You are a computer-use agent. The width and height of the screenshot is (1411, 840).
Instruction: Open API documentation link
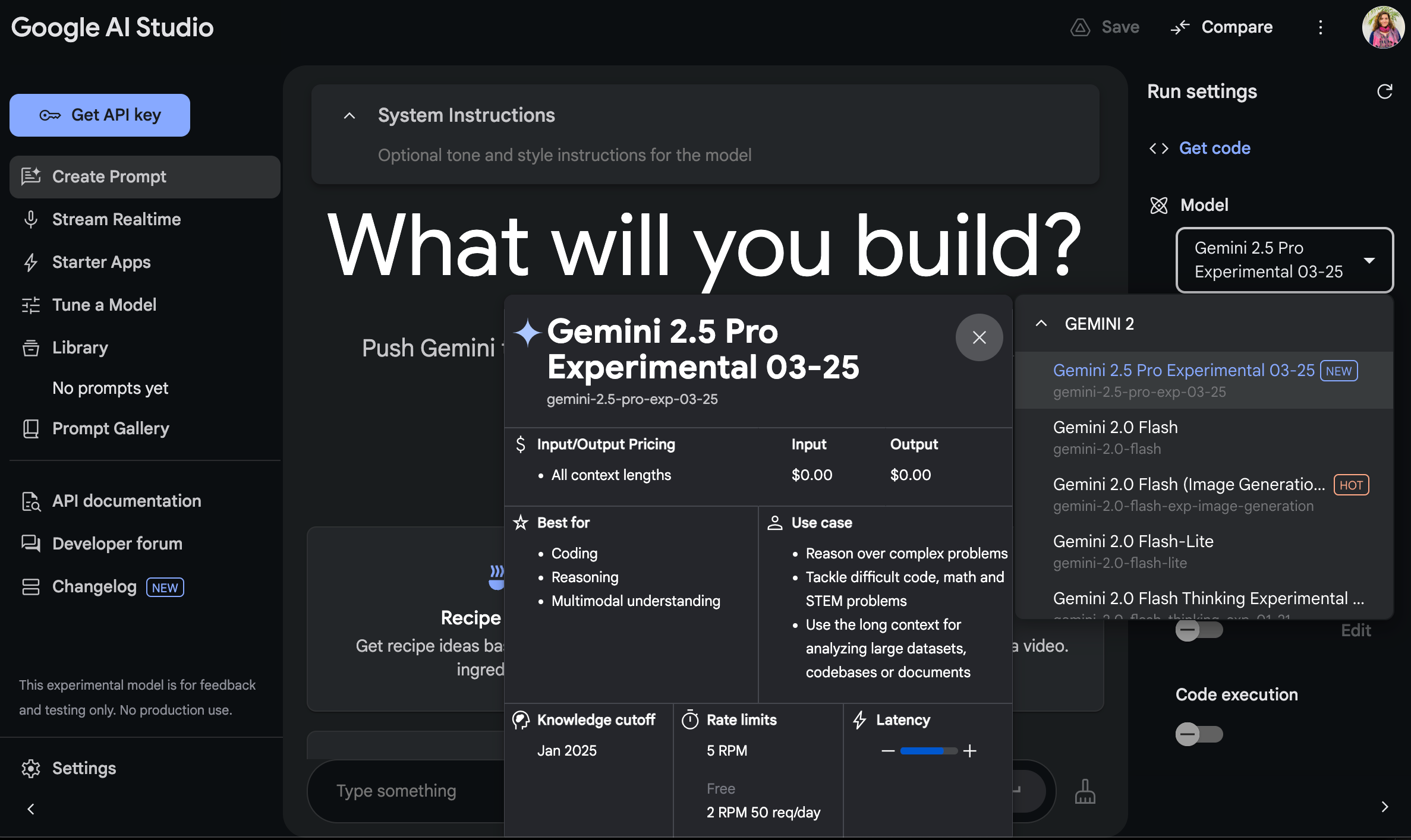point(127,501)
